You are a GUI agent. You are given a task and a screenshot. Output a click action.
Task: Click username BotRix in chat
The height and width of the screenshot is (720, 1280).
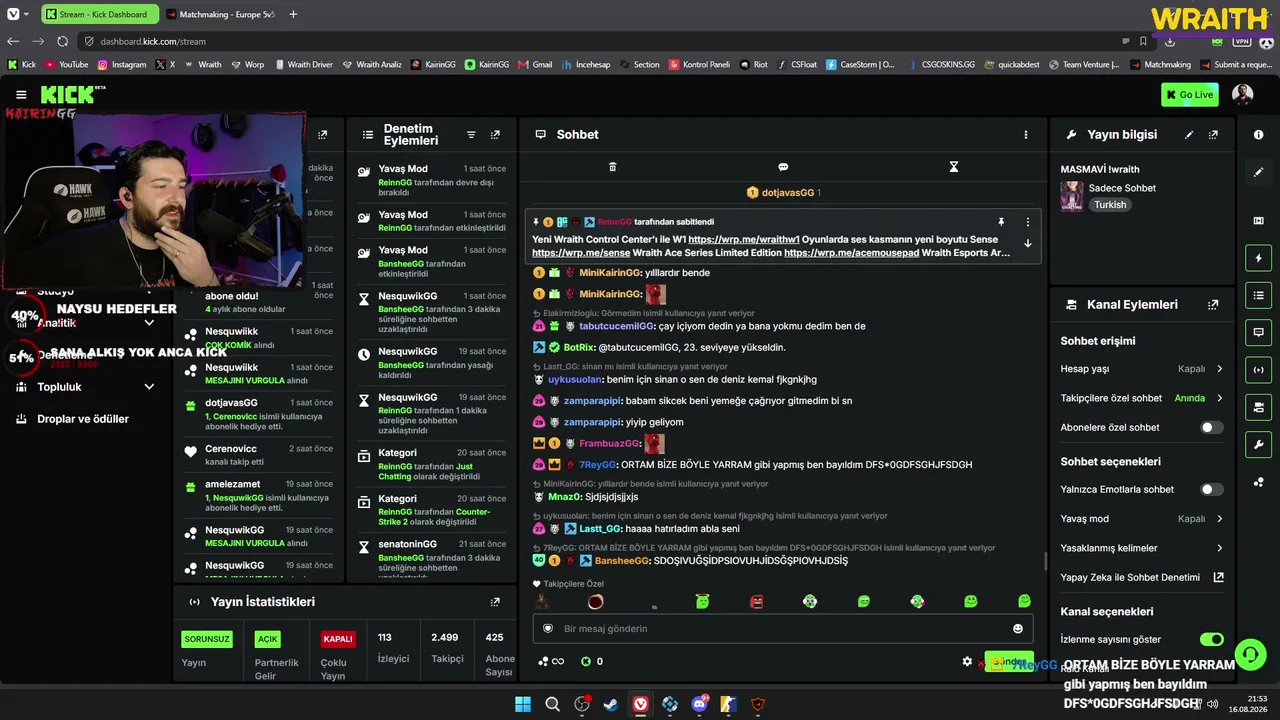tap(579, 348)
